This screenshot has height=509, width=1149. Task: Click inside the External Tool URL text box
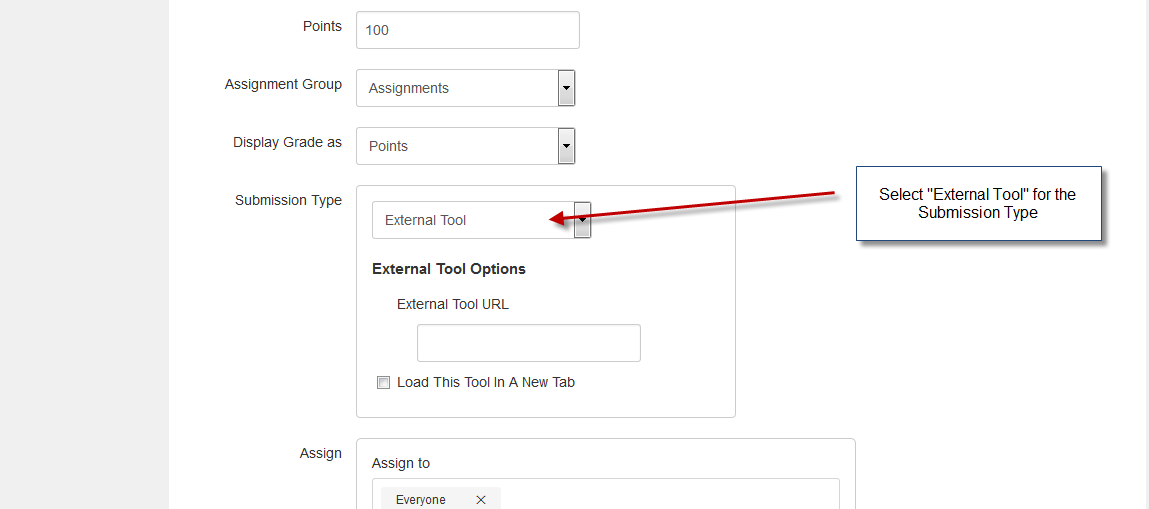(x=528, y=343)
